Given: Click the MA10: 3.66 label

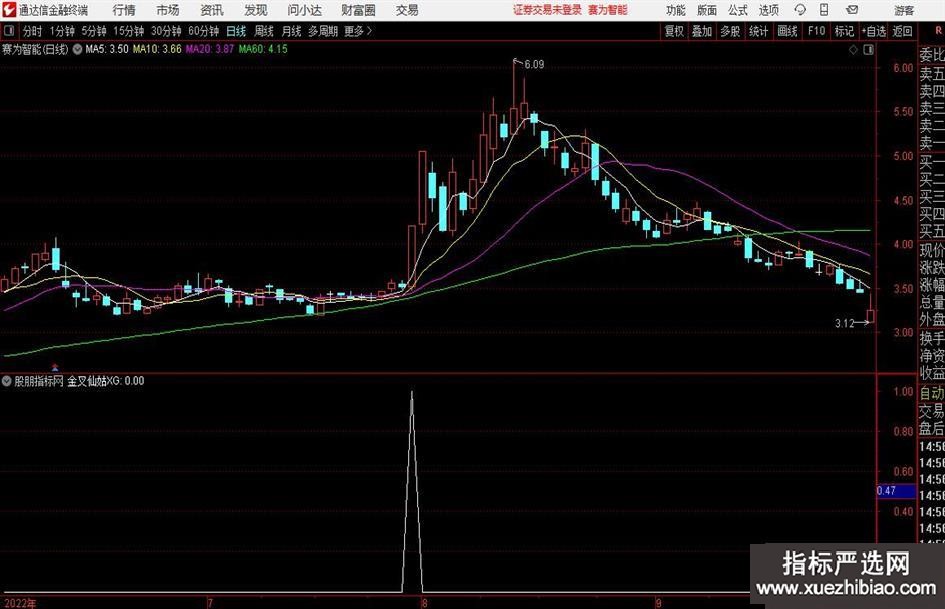Looking at the screenshot, I should click(157, 49).
